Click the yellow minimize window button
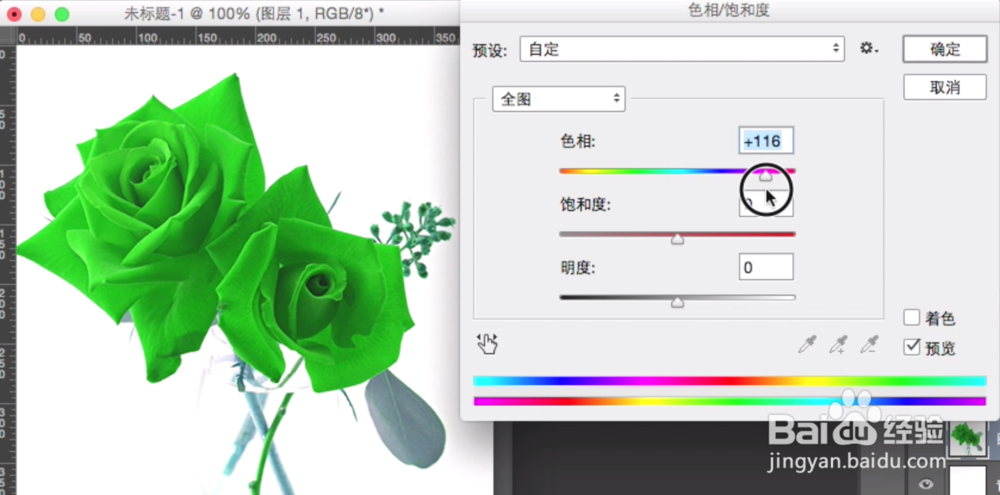1000x495 pixels. [38, 14]
